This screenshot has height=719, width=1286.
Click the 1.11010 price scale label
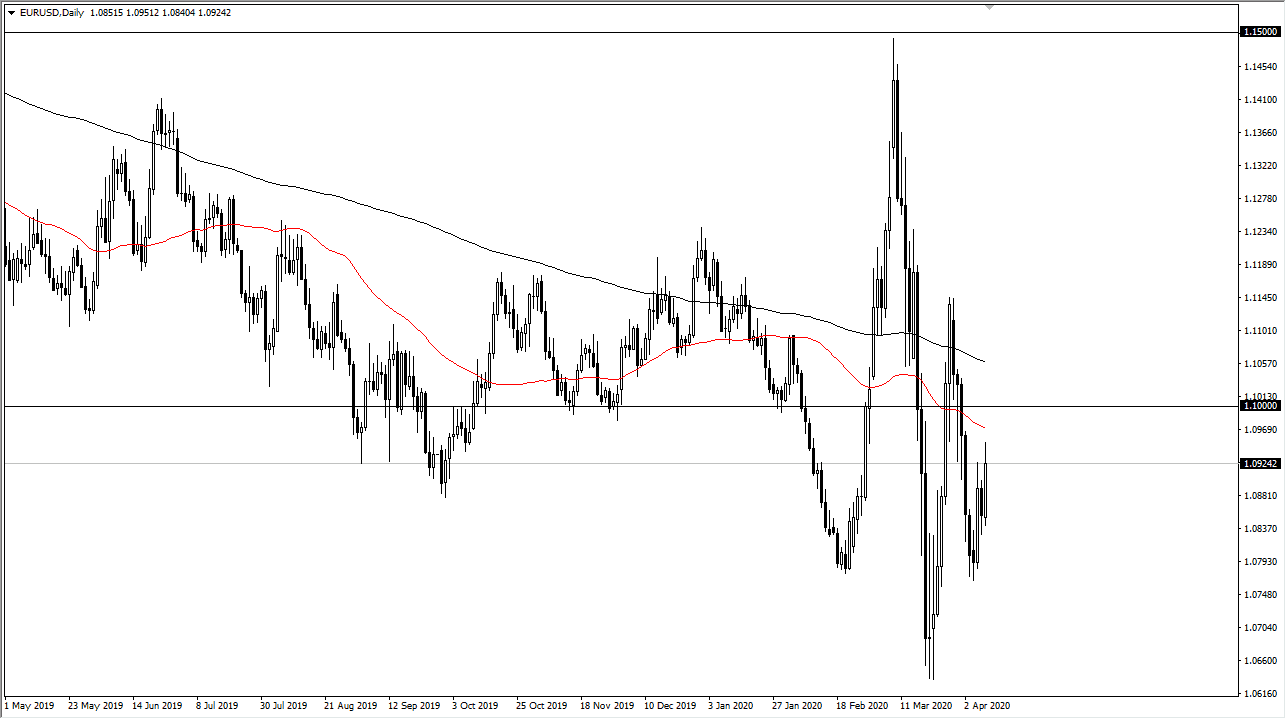[x=1261, y=331]
